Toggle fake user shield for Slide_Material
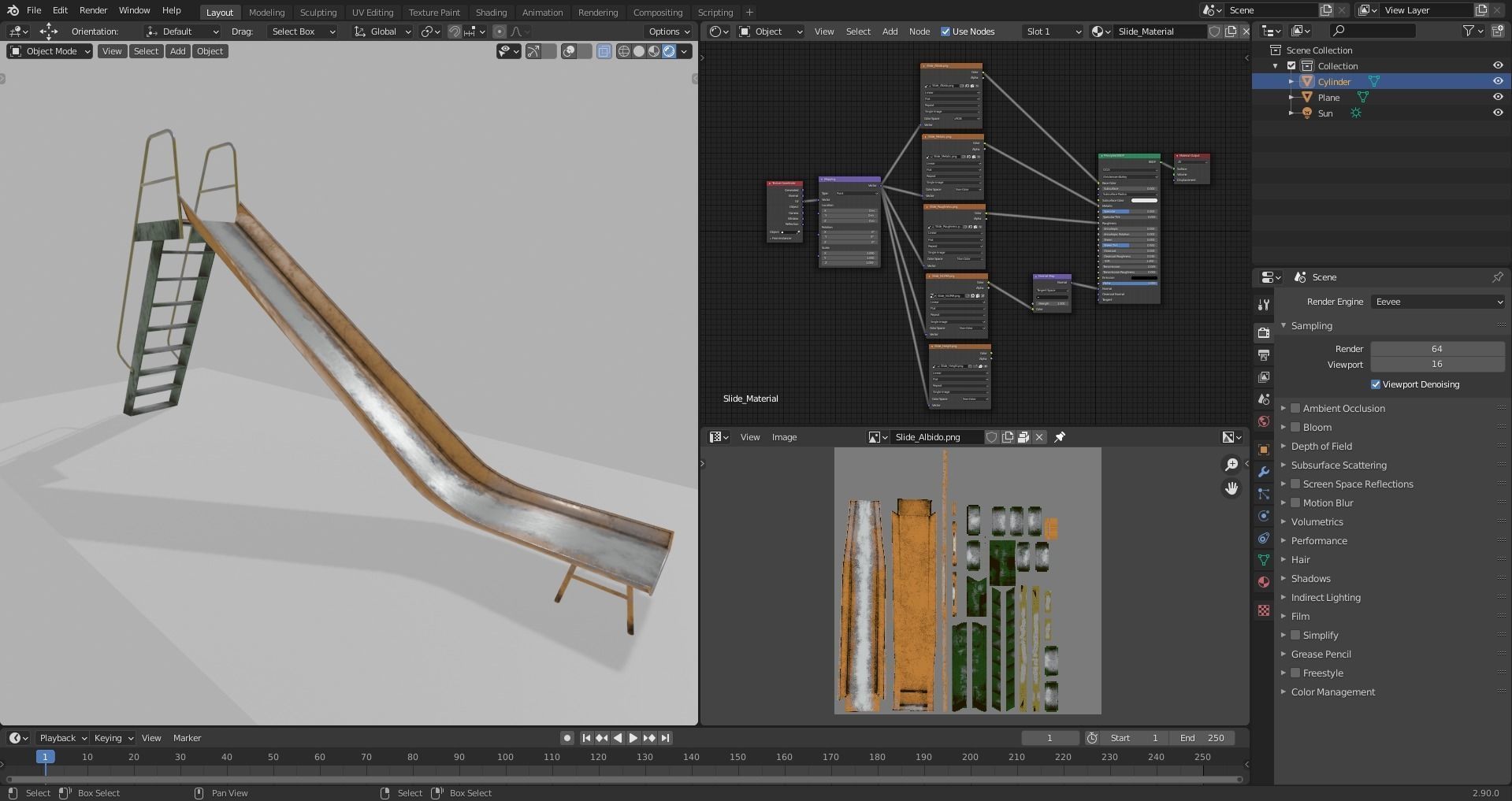This screenshot has height=801, width=1512. (x=1215, y=32)
